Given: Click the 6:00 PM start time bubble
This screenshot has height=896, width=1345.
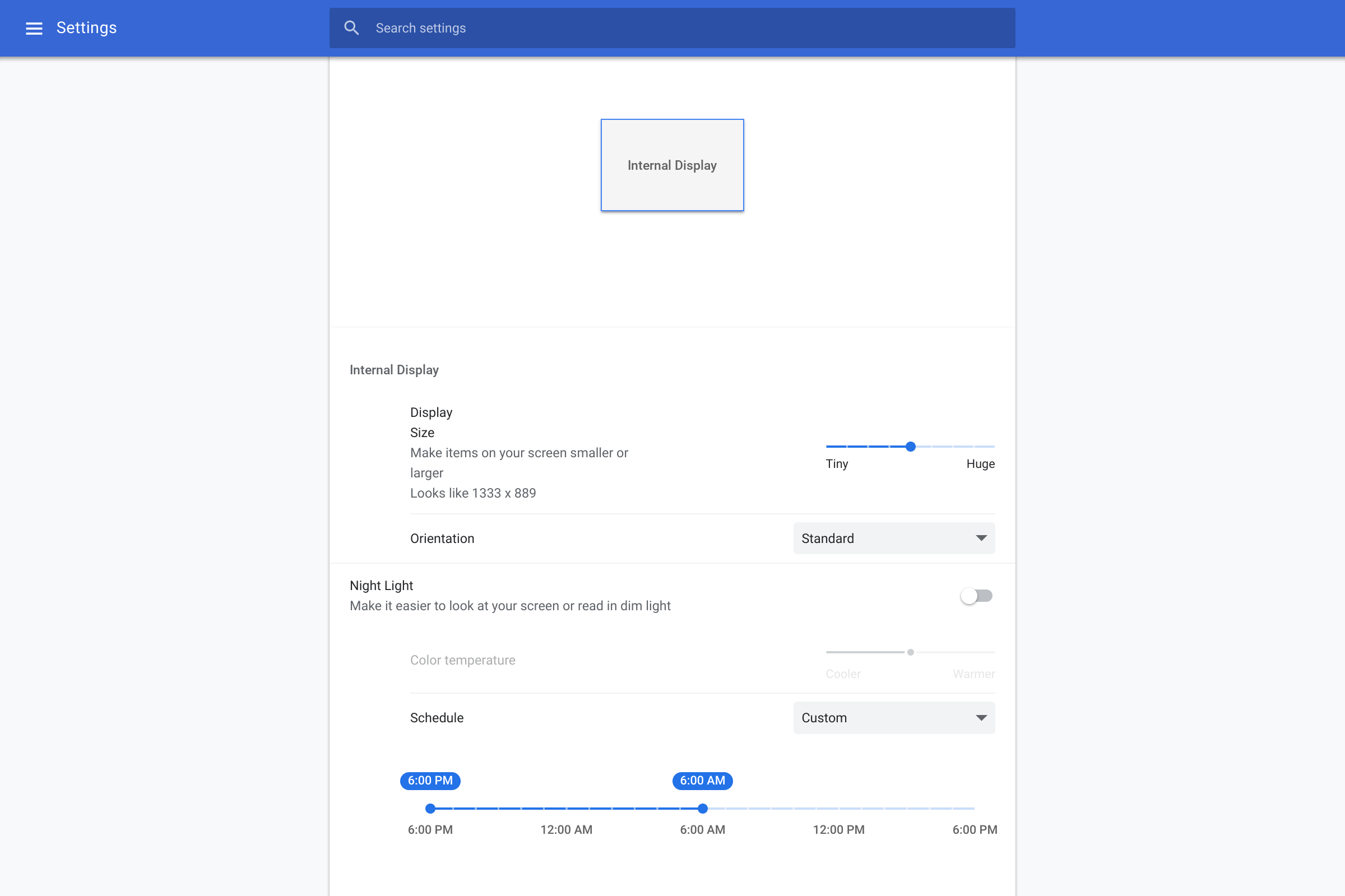Looking at the screenshot, I should pyautogui.click(x=430, y=781).
